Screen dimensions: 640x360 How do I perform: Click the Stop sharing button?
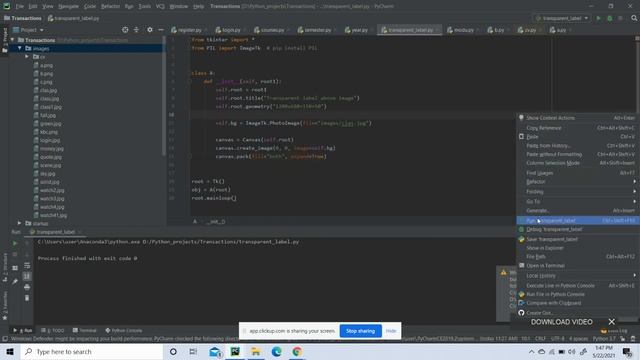pyautogui.click(x=360, y=331)
